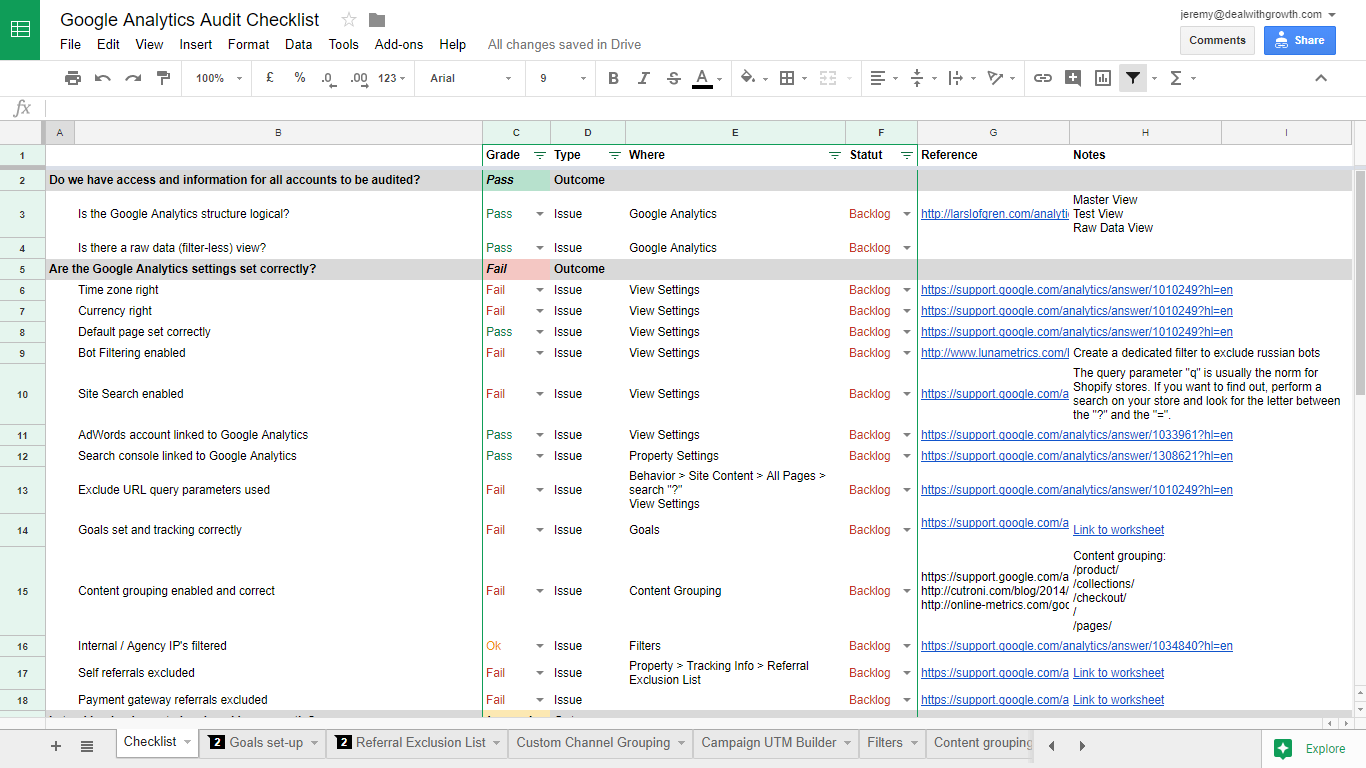The height and width of the screenshot is (768, 1366).
Task: Click the Redo arrow
Action: [133, 78]
